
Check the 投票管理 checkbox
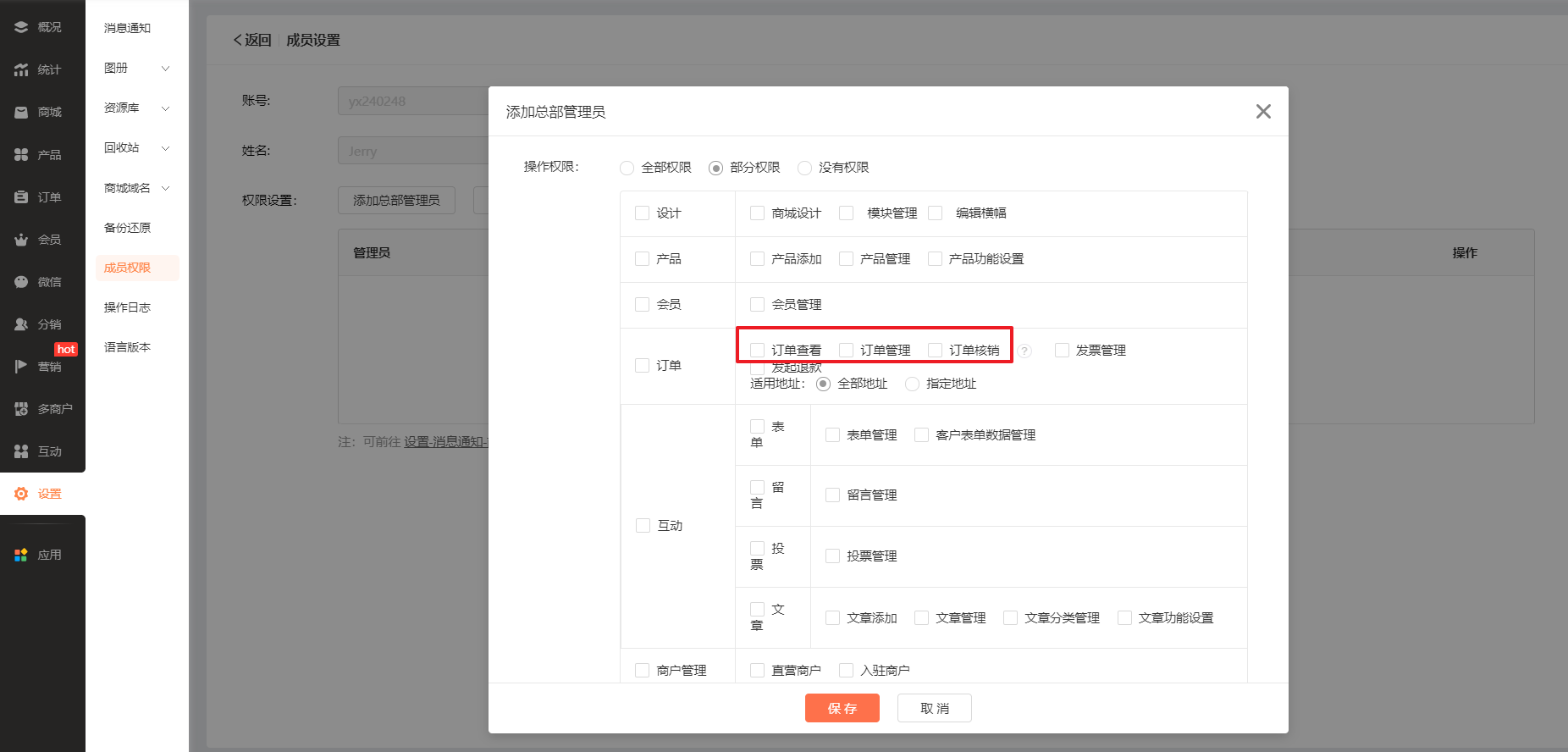point(832,556)
